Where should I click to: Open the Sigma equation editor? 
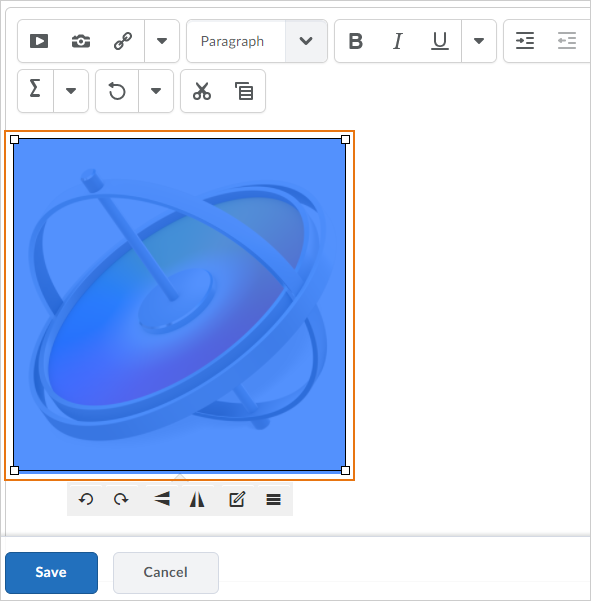pyautogui.click(x=35, y=91)
